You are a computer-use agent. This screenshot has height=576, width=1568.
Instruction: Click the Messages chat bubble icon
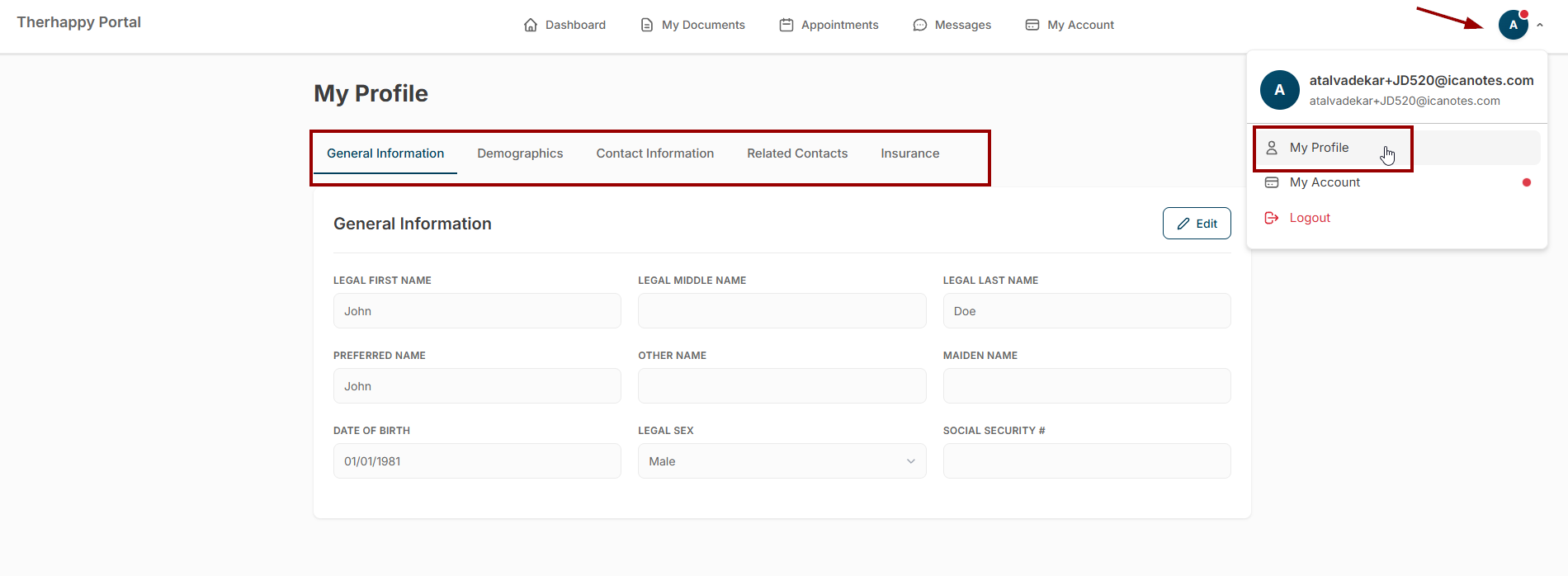pos(920,25)
